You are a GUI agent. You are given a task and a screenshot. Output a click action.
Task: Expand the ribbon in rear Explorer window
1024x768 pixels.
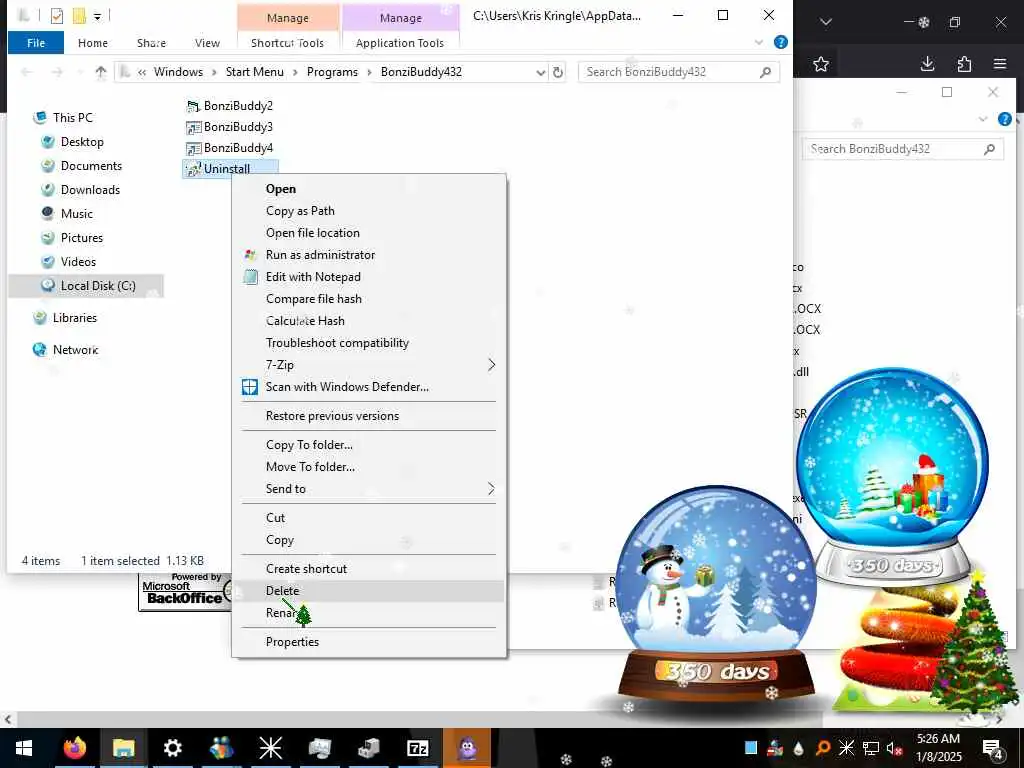[983, 119]
